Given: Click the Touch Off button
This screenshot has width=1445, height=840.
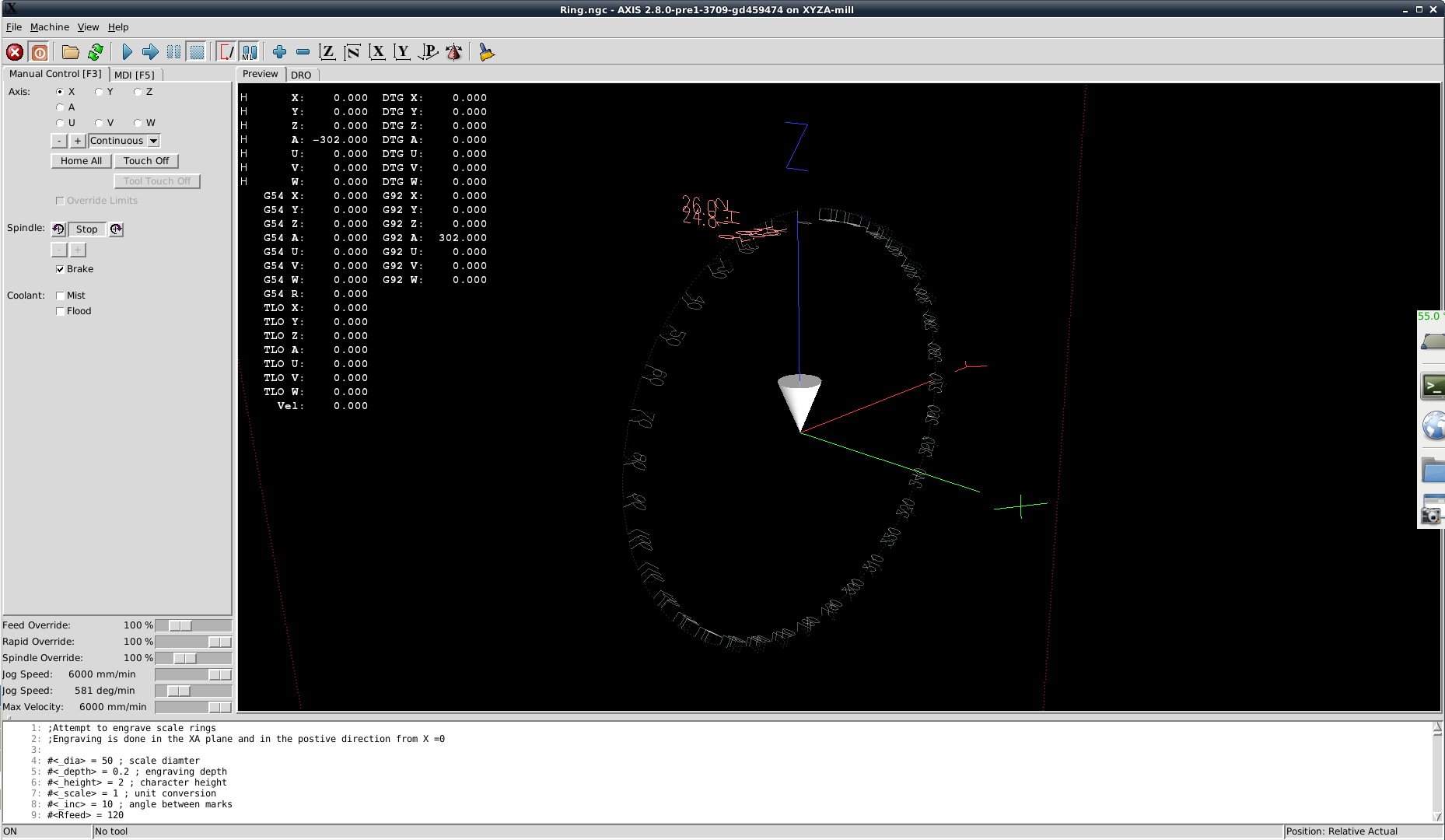Looking at the screenshot, I should [x=146, y=161].
